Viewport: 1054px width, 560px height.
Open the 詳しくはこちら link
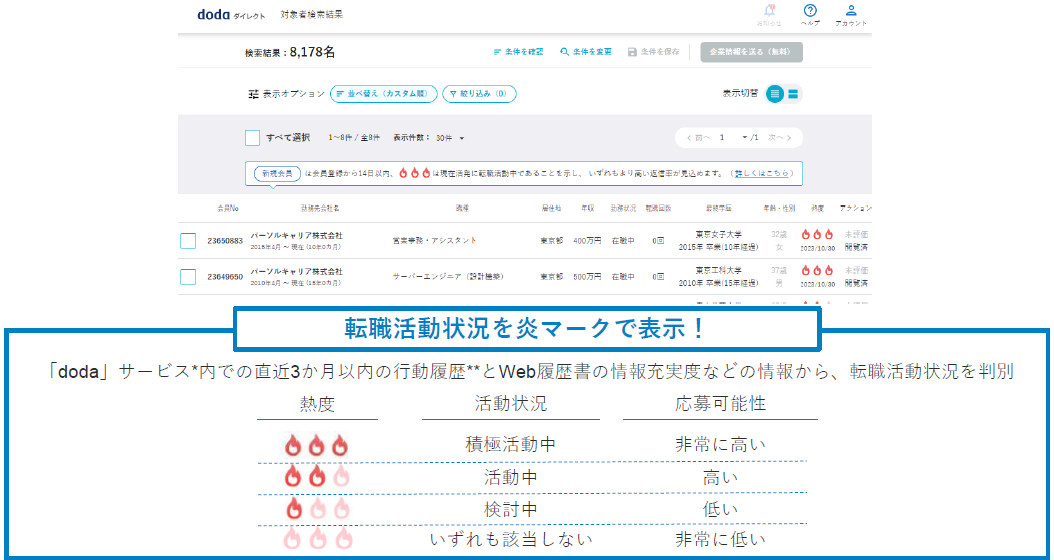[x=762, y=173]
